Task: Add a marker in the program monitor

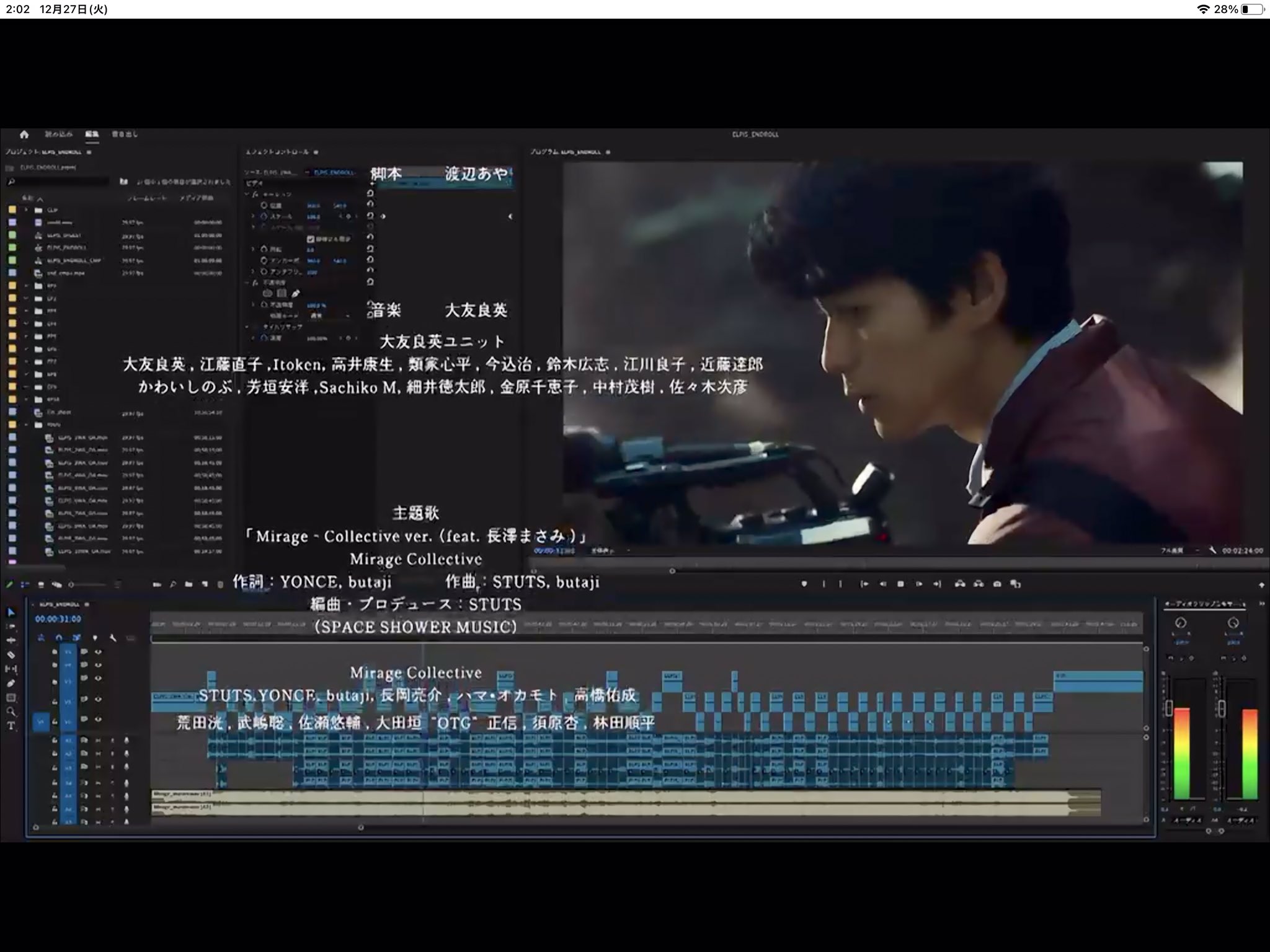Action: click(x=804, y=584)
